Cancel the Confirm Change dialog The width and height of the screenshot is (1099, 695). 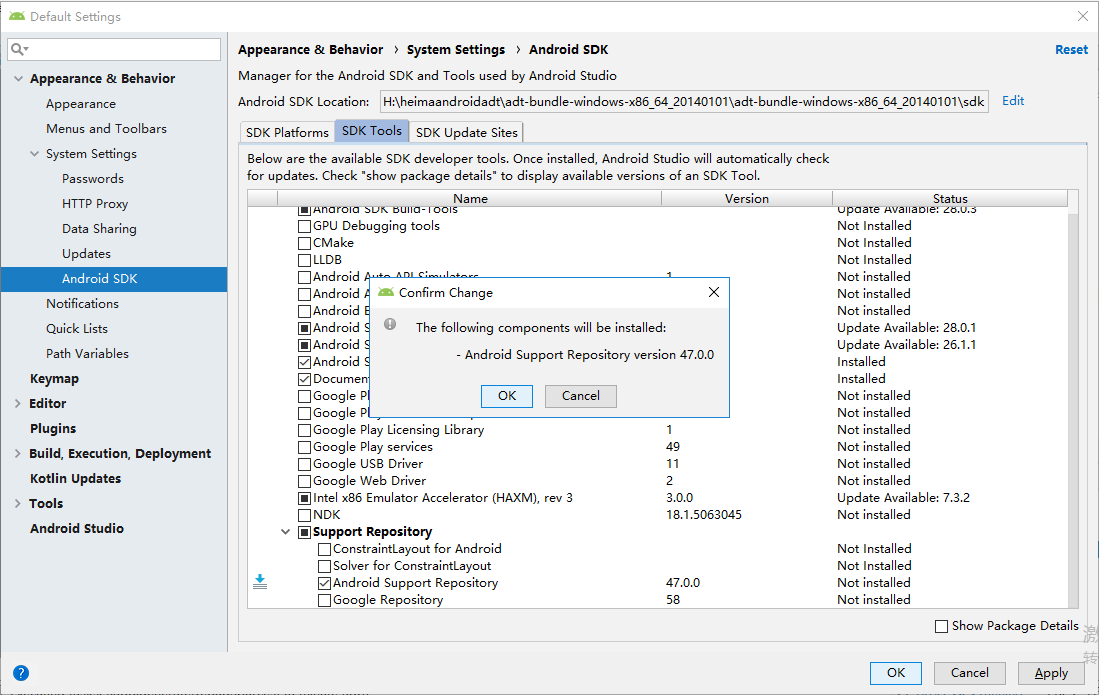point(580,396)
